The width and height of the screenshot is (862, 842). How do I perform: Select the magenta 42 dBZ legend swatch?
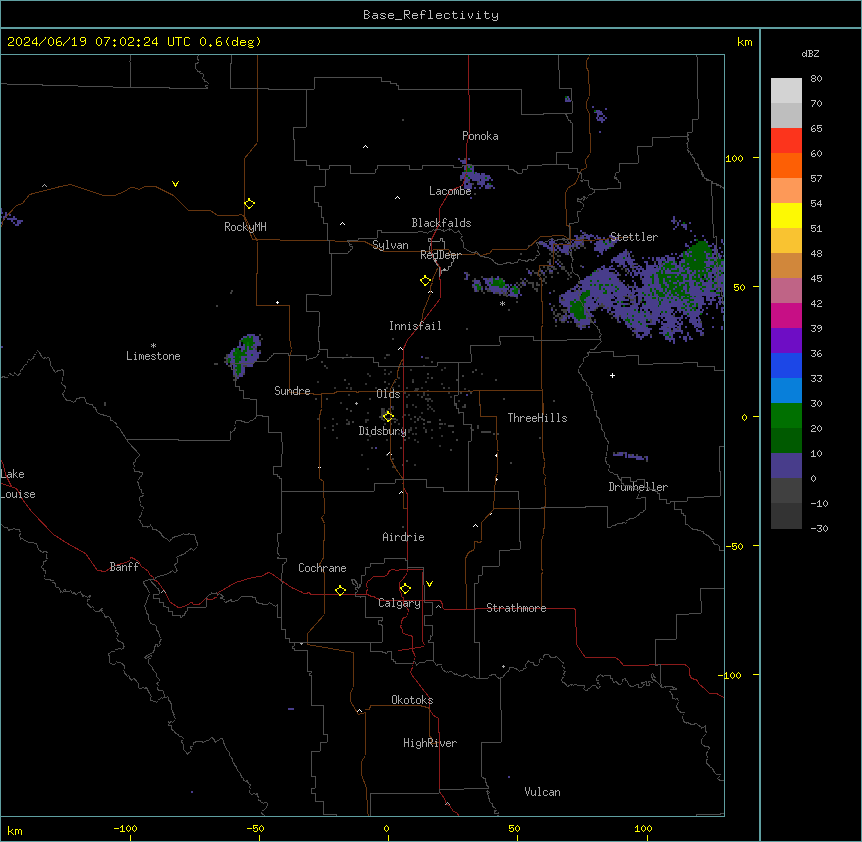point(786,315)
